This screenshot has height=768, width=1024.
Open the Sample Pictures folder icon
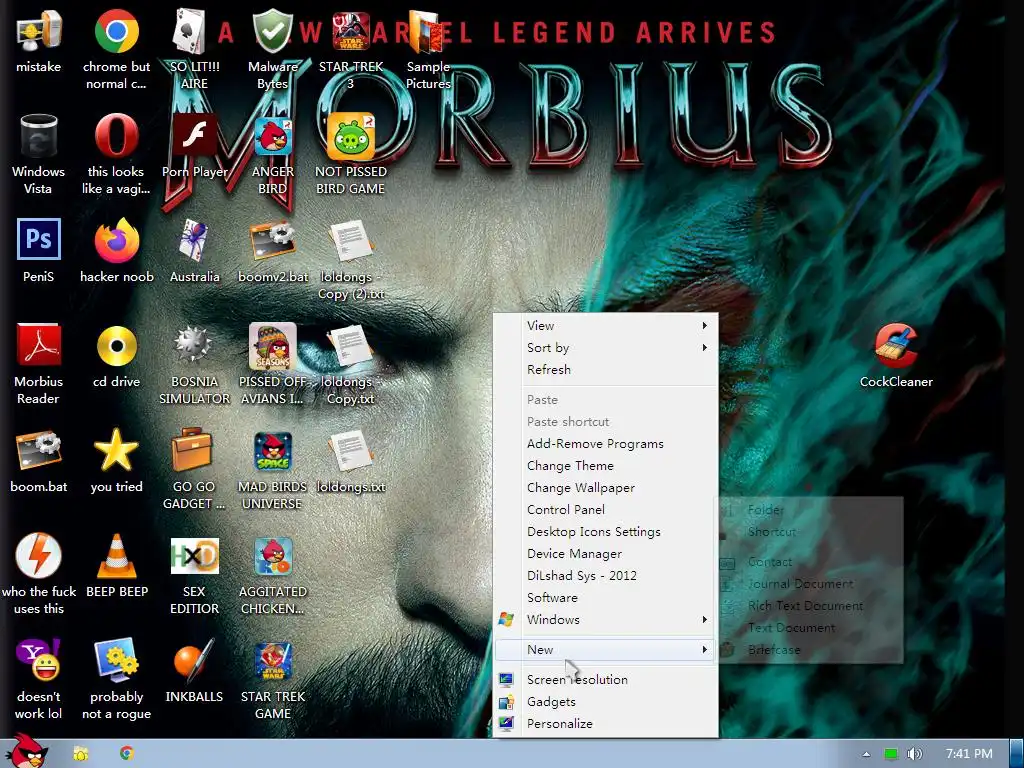(x=428, y=31)
